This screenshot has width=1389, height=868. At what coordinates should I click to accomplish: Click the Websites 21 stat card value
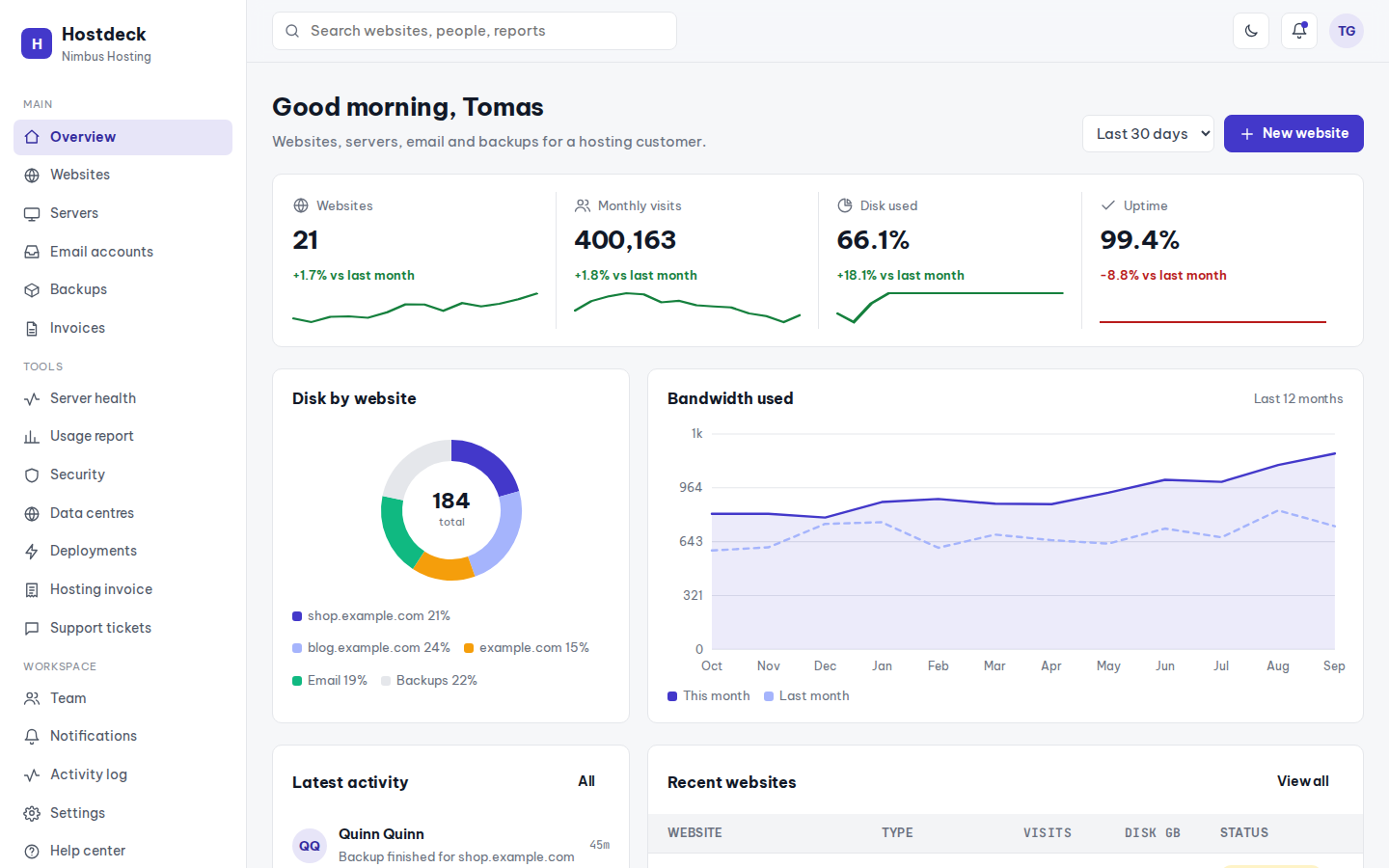pyautogui.click(x=306, y=240)
